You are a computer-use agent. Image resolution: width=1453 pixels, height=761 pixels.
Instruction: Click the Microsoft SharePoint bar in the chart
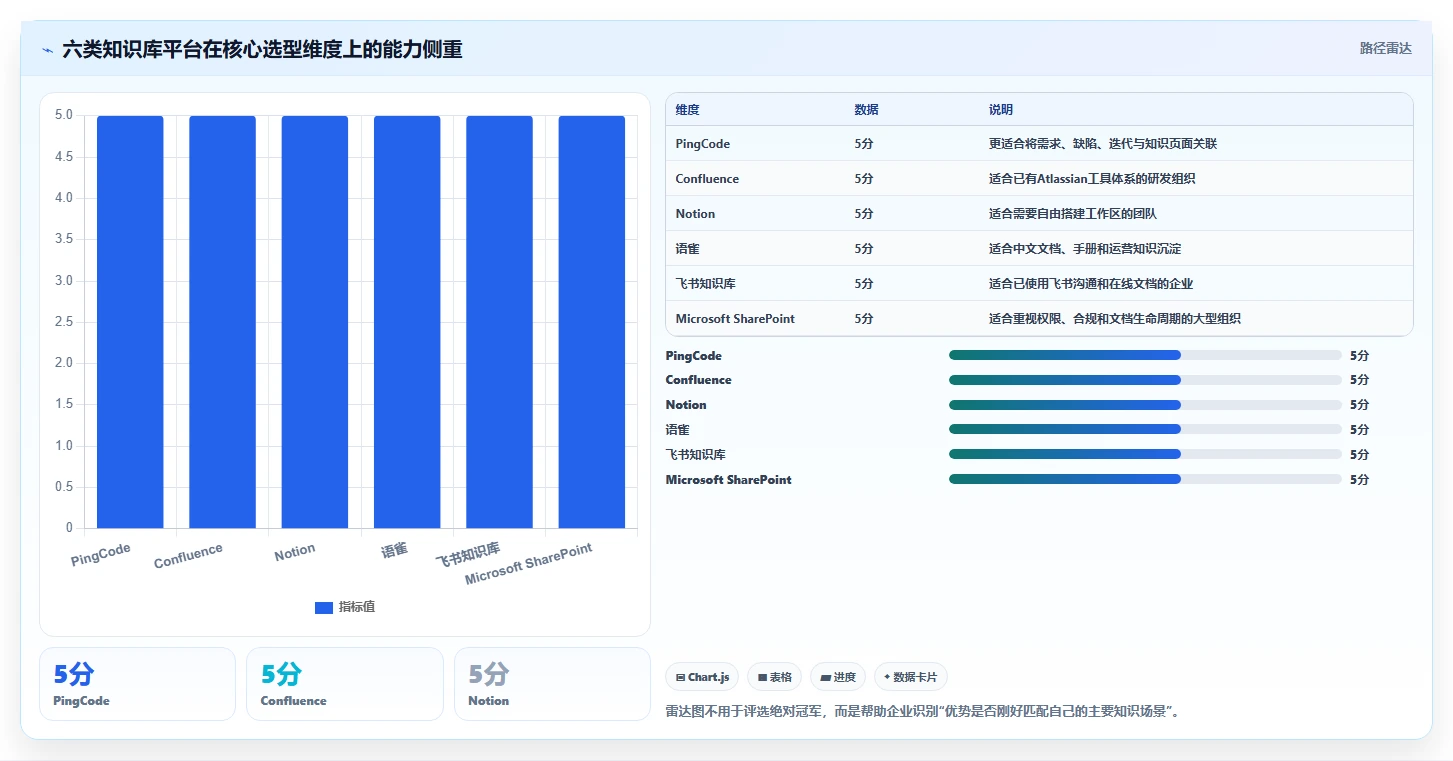pos(592,322)
